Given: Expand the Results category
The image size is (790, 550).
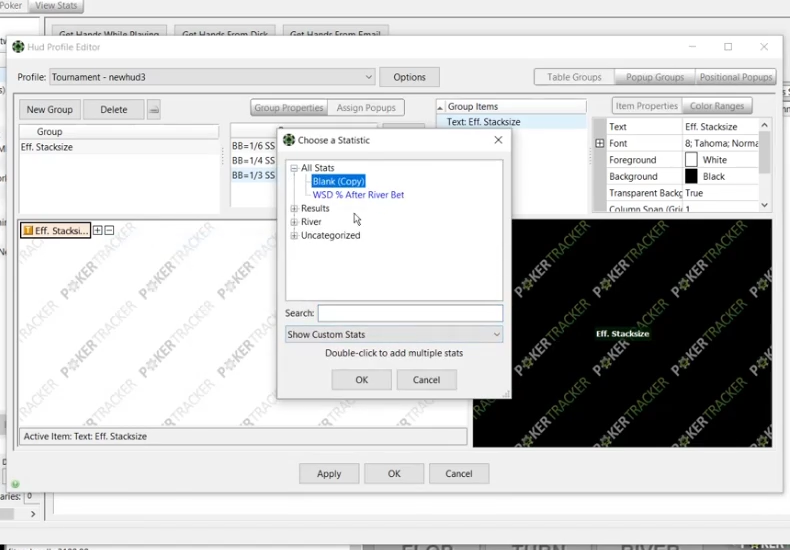Looking at the screenshot, I should coord(294,209).
